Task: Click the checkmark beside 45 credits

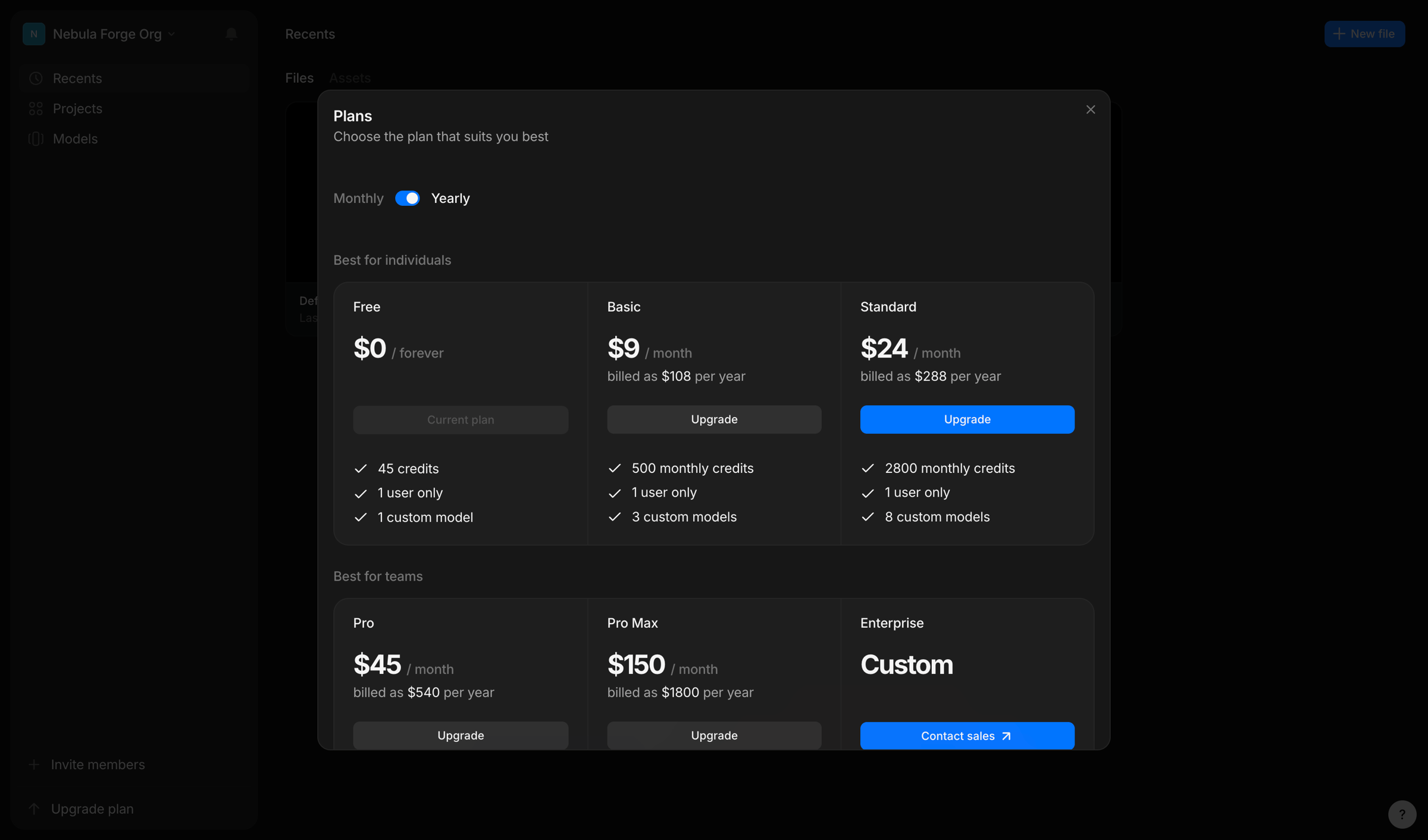Action: (361, 469)
